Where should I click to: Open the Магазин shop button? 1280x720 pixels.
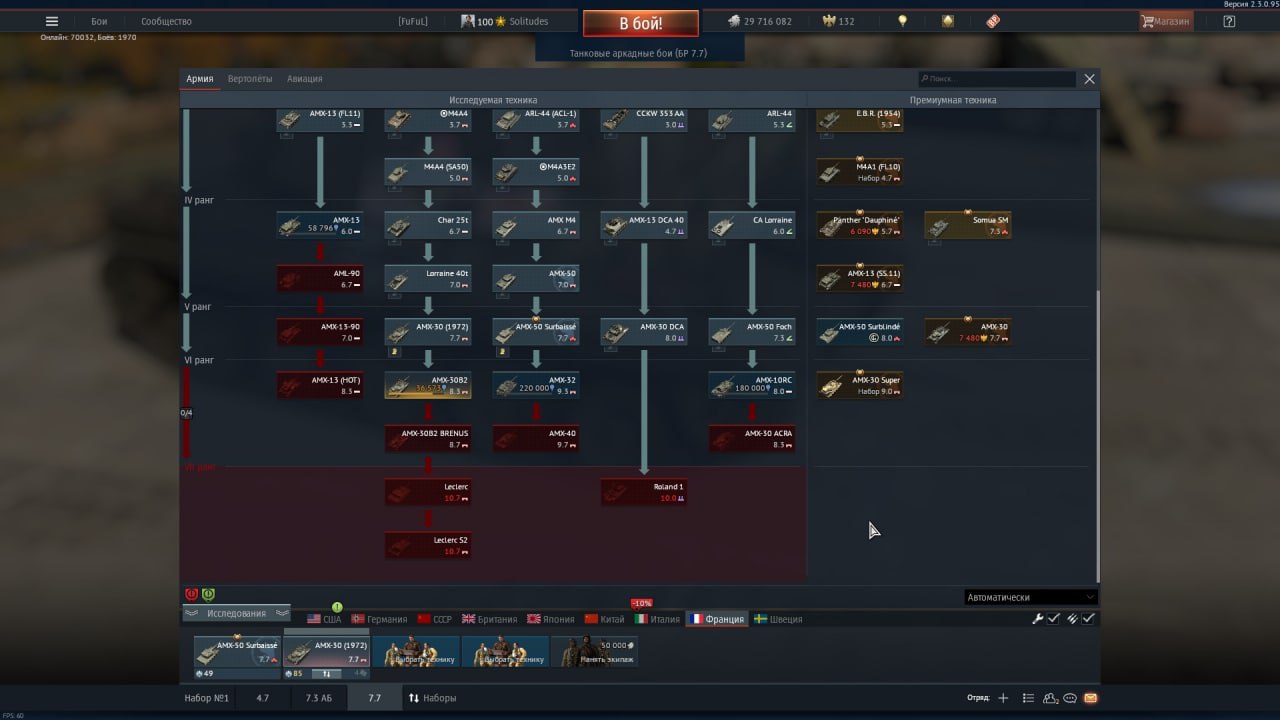click(x=1166, y=21)
